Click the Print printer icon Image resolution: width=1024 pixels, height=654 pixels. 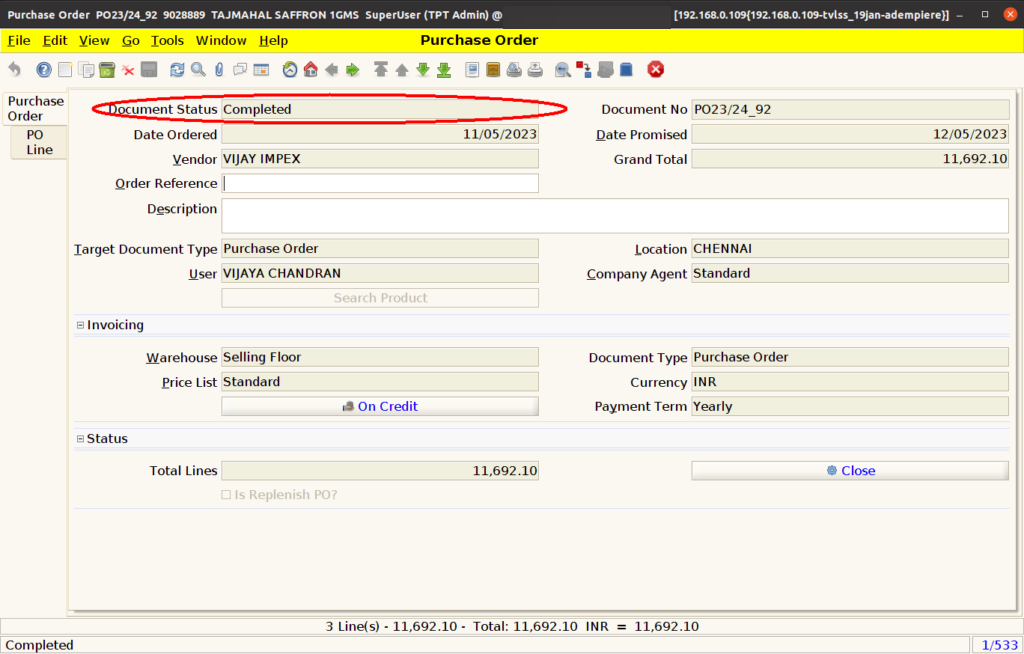(535, 69)
